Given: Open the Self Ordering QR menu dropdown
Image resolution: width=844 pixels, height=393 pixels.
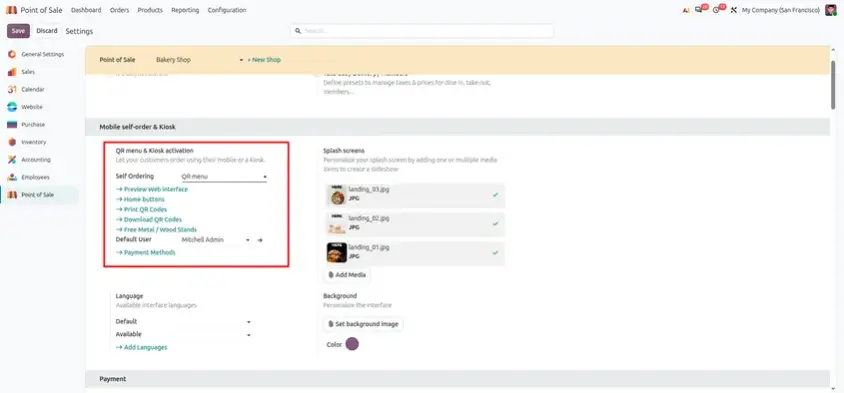Looking at the screenshot, I should [x=224, y=177].
